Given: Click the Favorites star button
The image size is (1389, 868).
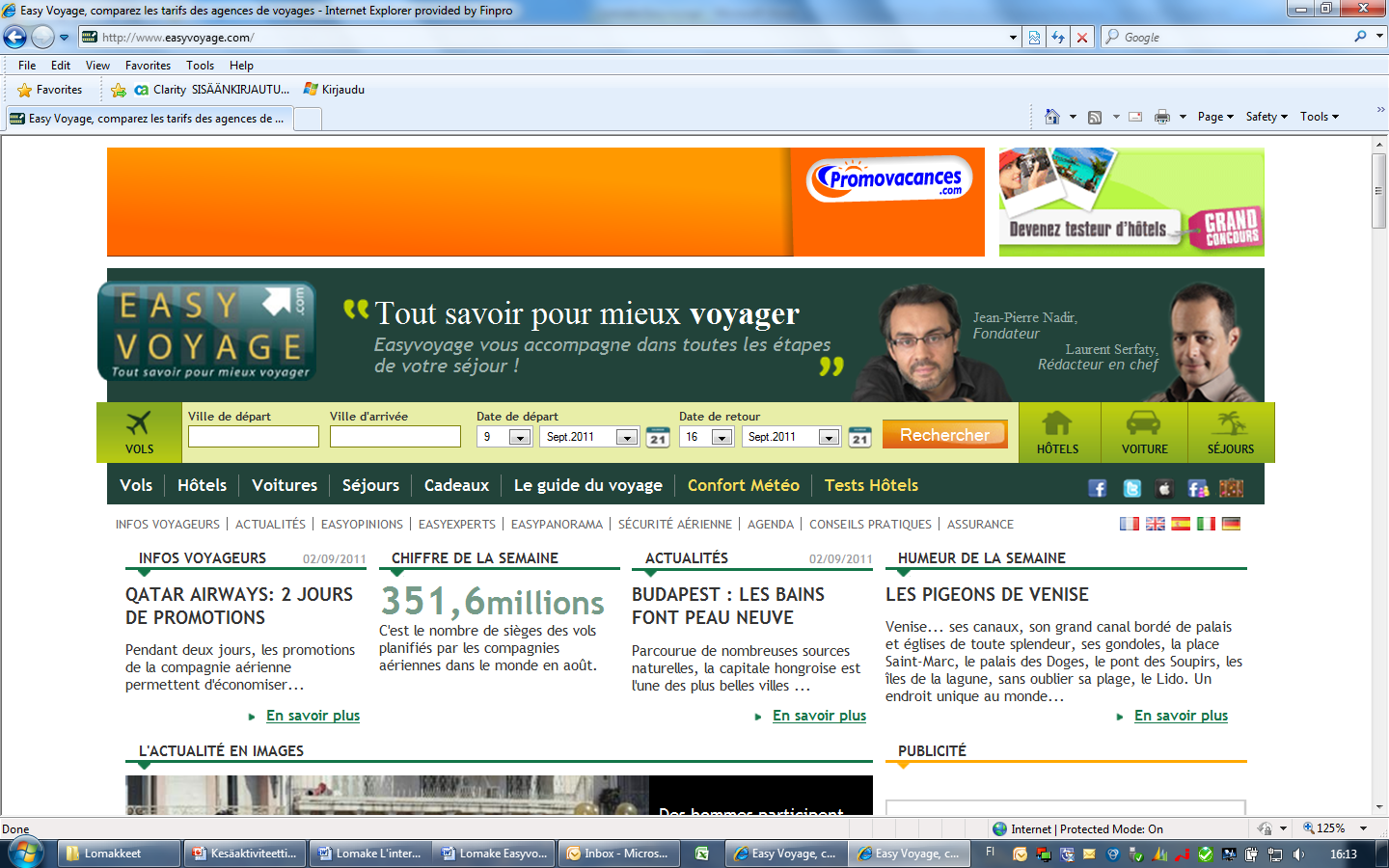Looking at the screenshot, I should click(50, 90).
